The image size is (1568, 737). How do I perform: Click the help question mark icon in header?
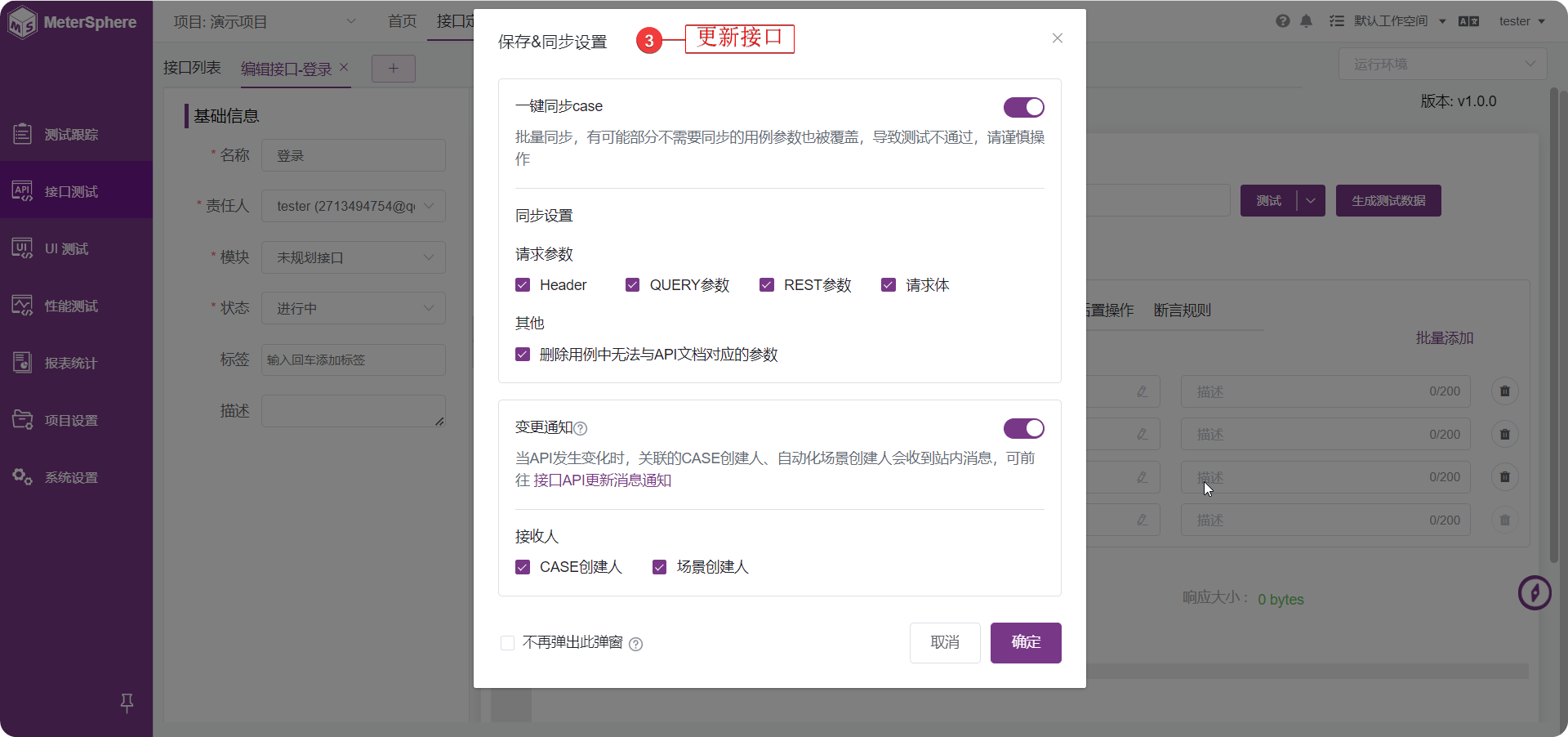1283,21
